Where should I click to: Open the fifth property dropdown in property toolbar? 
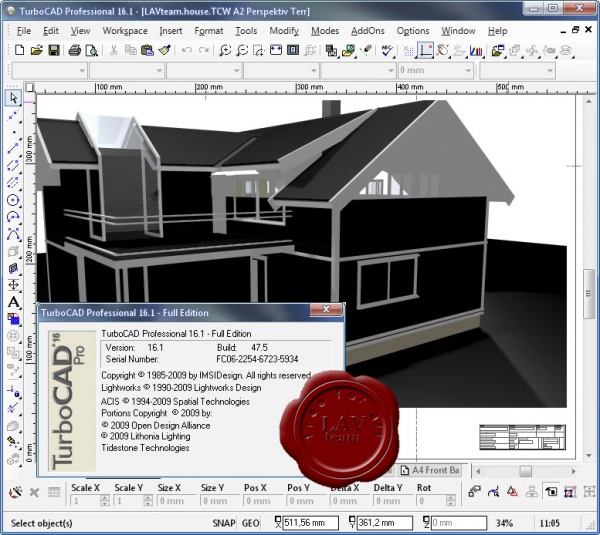click(x=390, y=70)
